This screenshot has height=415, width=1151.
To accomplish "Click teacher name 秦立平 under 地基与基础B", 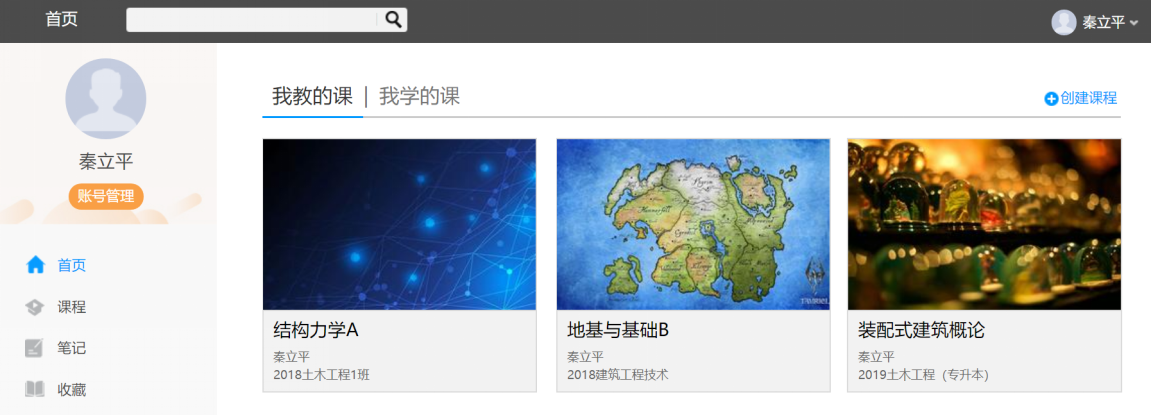I will tap(585, 358).
